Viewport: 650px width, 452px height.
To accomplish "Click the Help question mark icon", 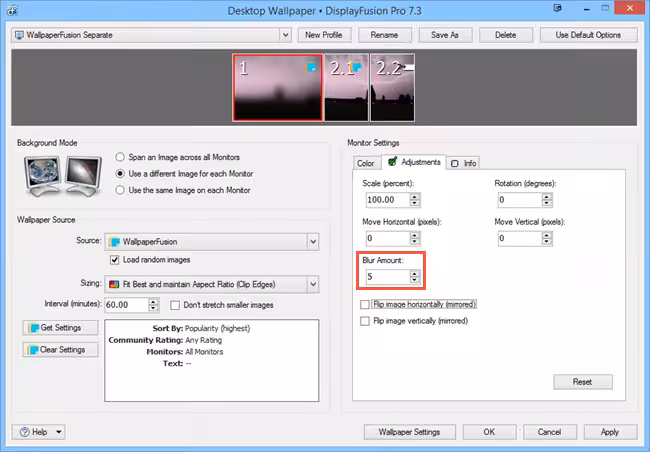I will 23,432.
